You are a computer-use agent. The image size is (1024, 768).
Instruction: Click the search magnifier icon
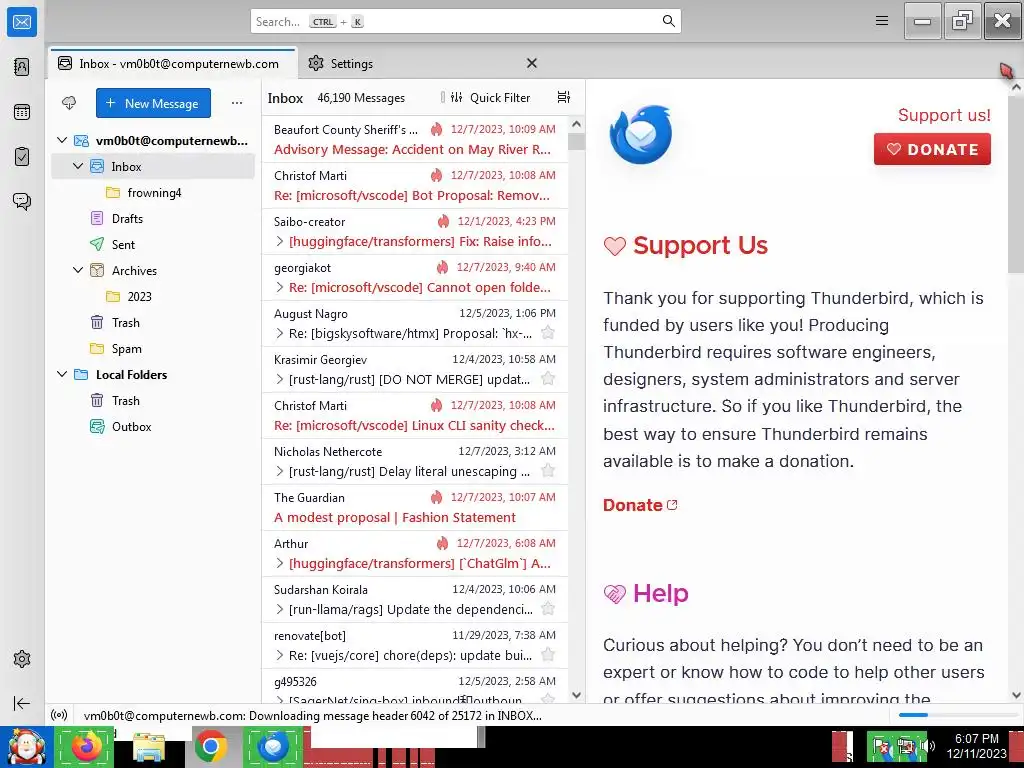(669, 21)
